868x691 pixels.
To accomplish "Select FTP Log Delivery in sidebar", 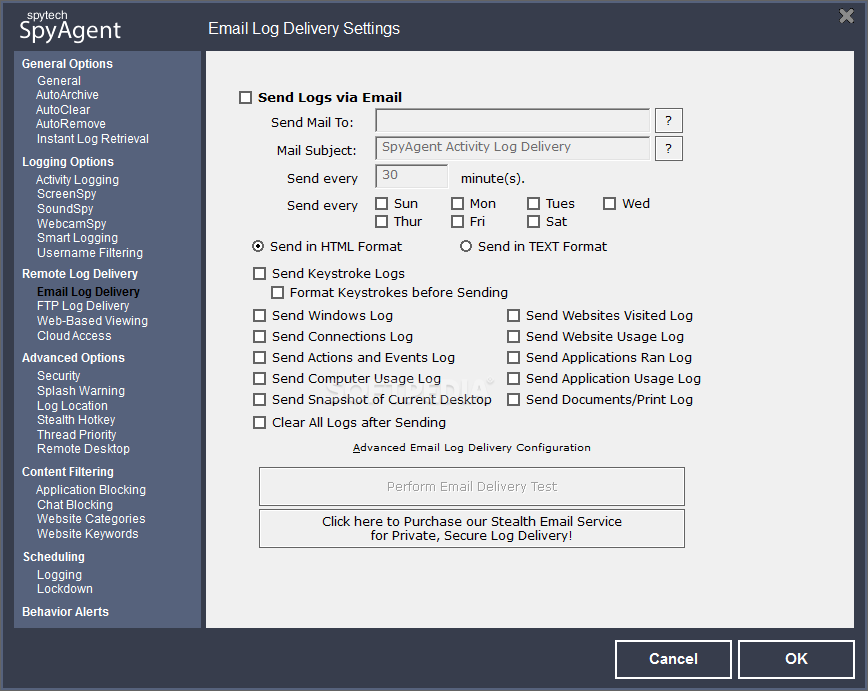I will click(82, 306).
